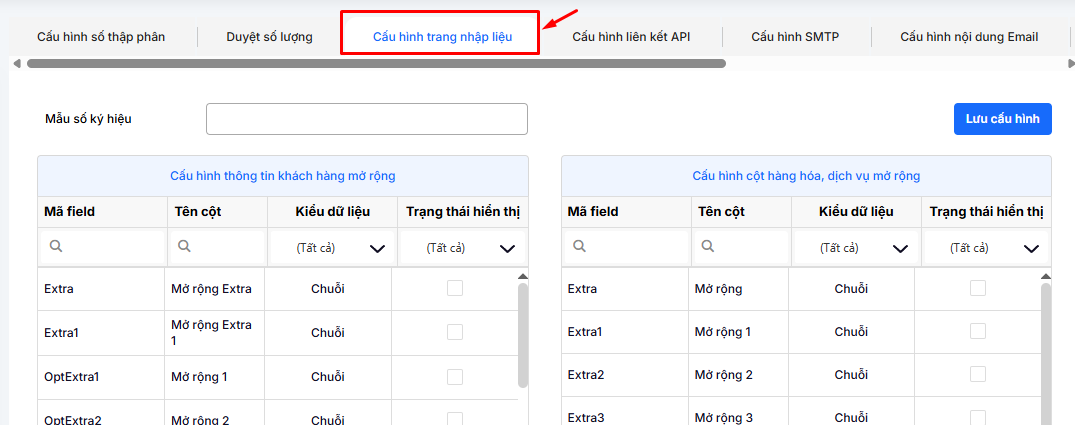Click the left arrow of horizontal tab scrollbar
Image resolution: width=1075 pixels, height=425 pixels.
pos(16,63)
